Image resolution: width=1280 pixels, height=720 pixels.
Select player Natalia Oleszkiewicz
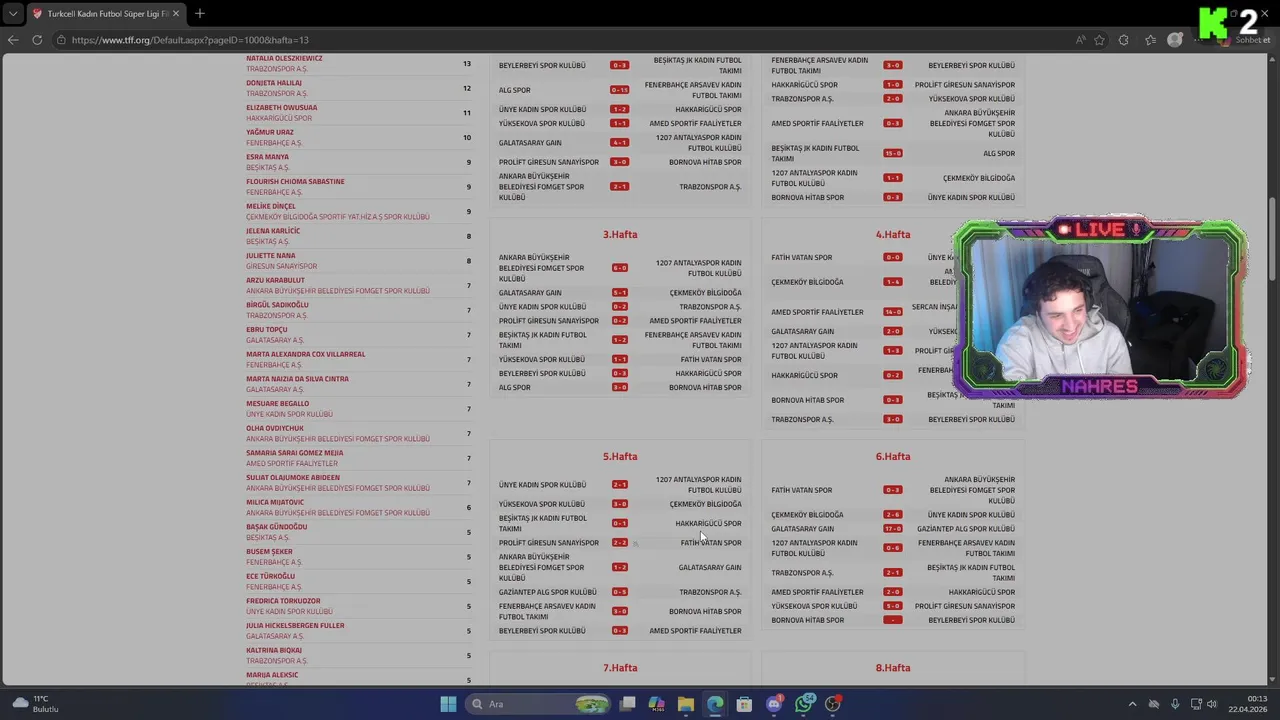tap(284, 58)
